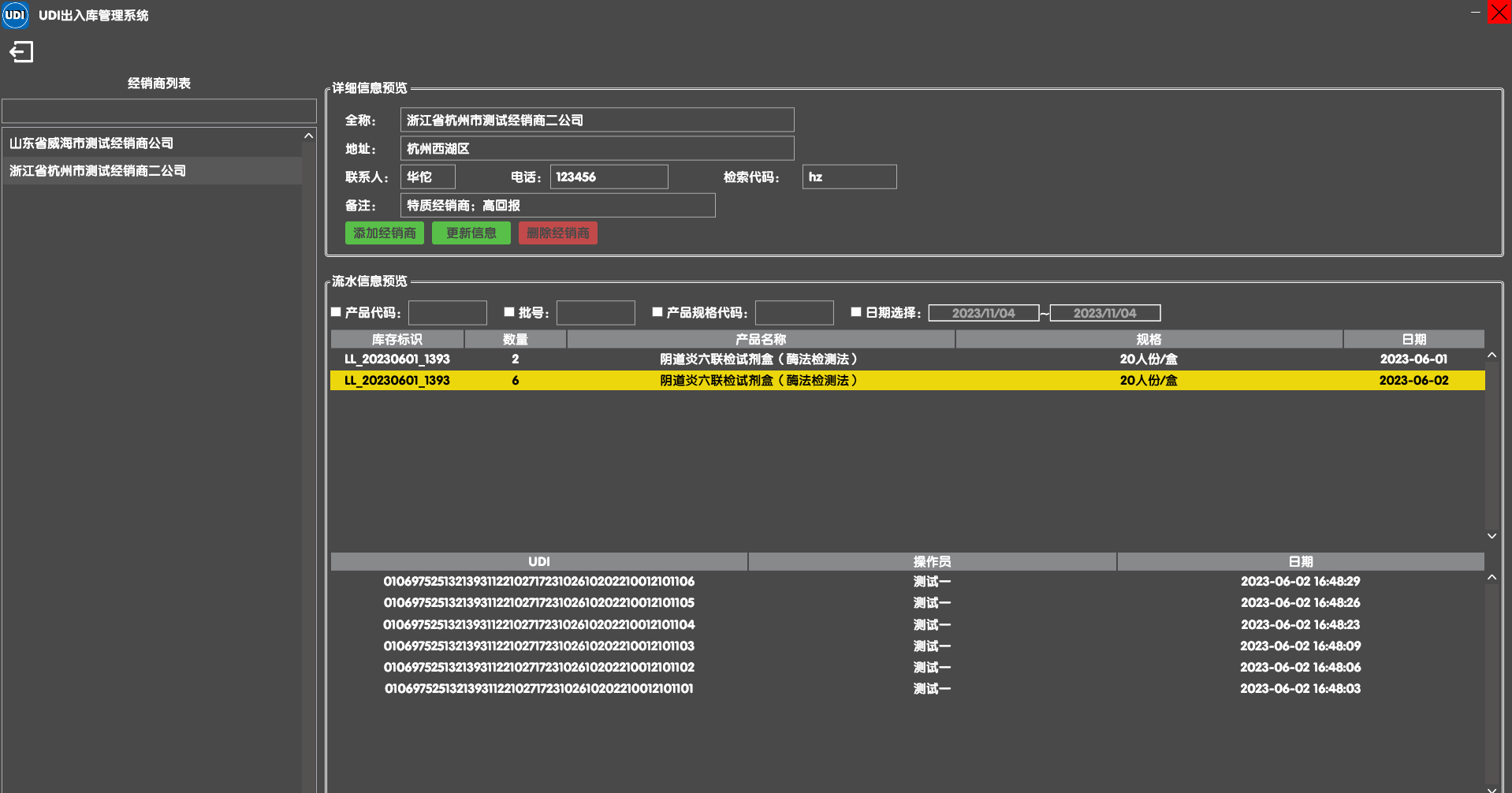Click the dealer list search box
This screenshot has height=793, width=1512.
[x=159, y=110]
